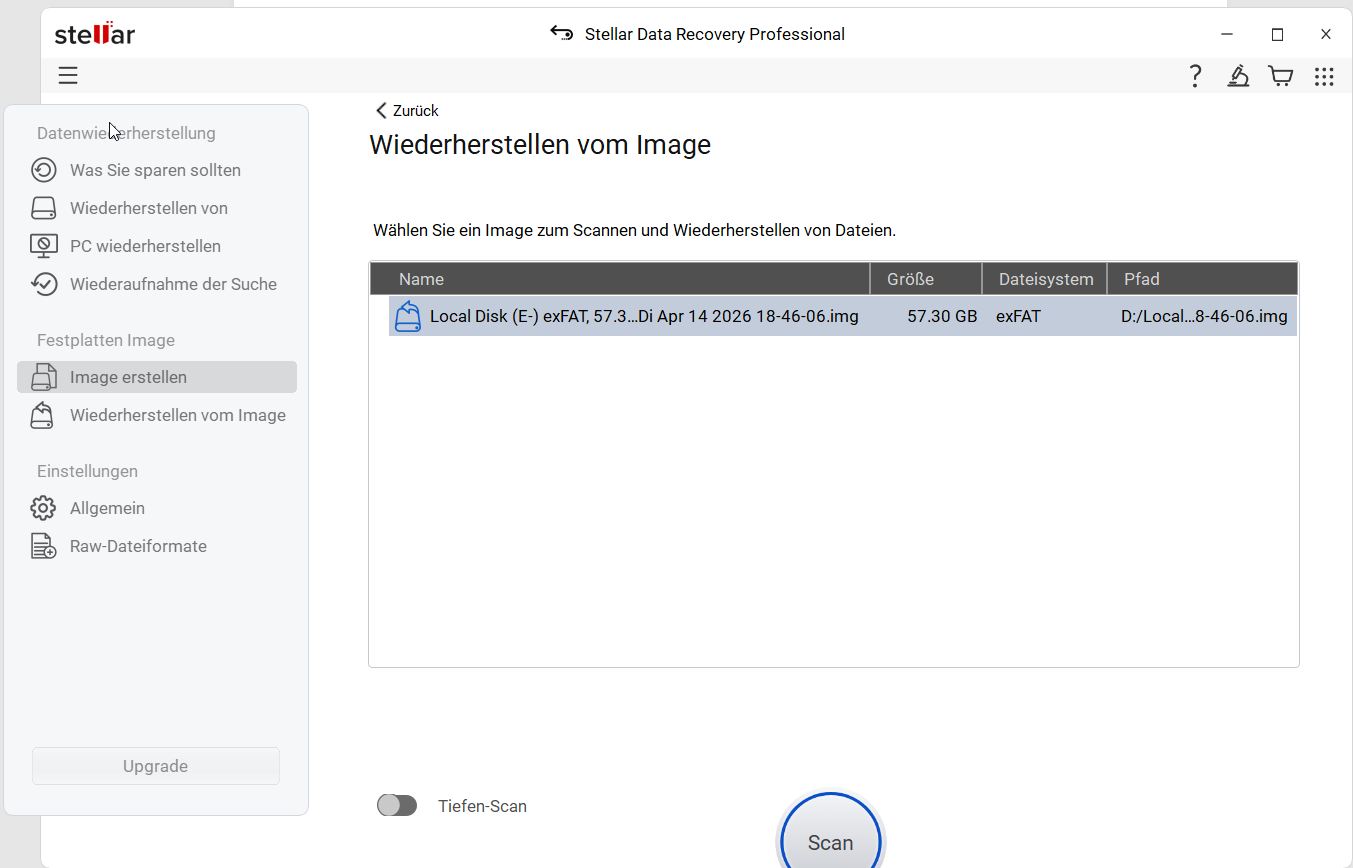Click the 'Image erstellen' icon
The image size is (1353, 868).
43,377
